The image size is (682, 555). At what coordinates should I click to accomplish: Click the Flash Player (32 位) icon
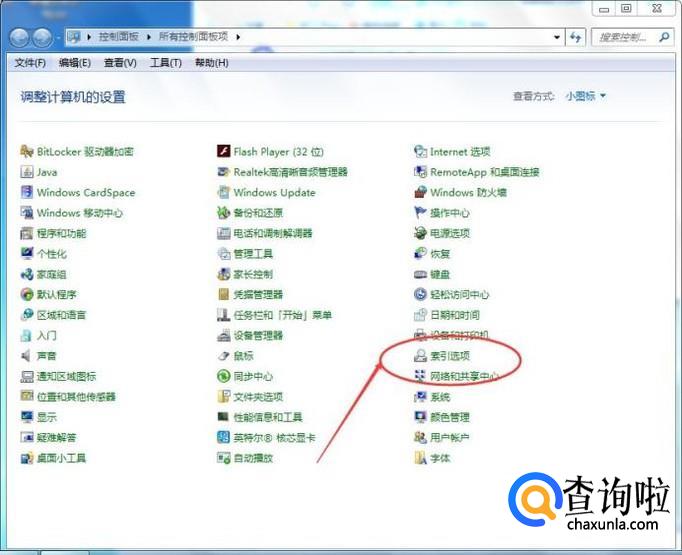coord(224,152)
